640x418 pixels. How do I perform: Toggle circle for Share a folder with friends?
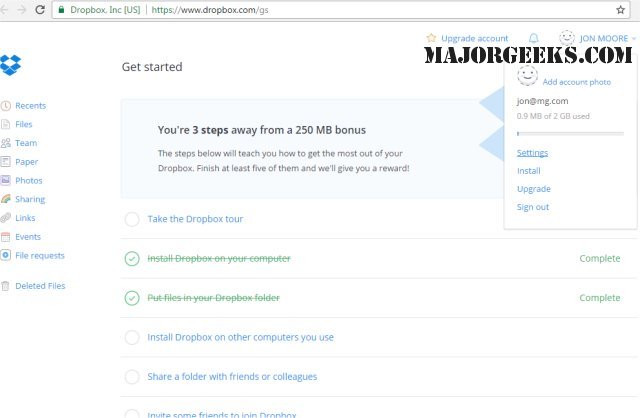(132, 377)
